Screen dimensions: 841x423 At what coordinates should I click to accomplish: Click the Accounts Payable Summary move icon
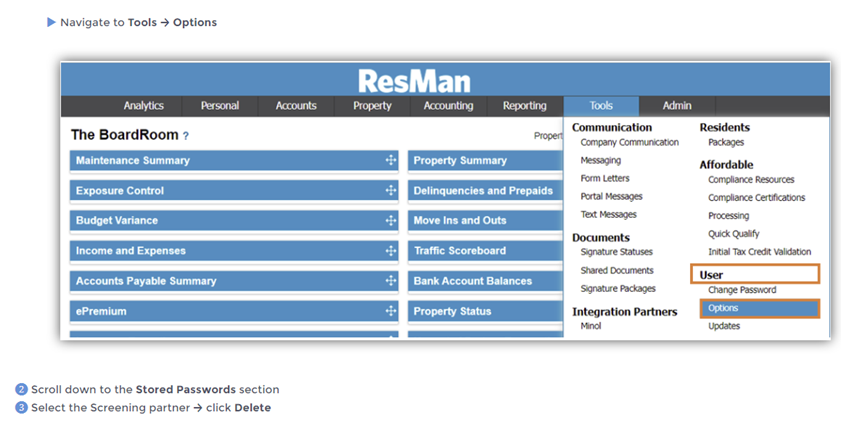pyautogui.click(x=390, y=280)
